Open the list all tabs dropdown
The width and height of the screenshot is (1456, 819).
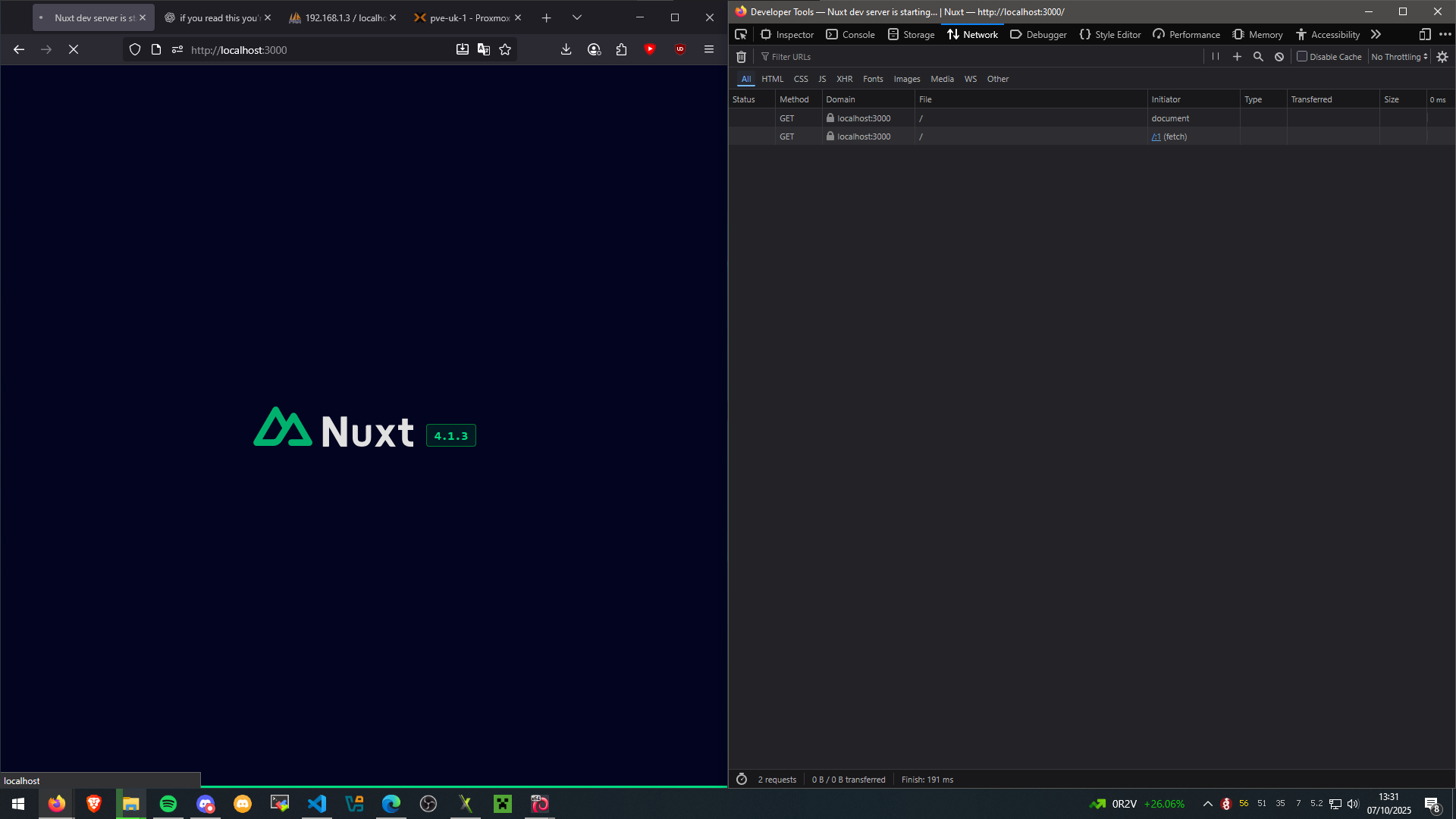[x=577, y=17]
